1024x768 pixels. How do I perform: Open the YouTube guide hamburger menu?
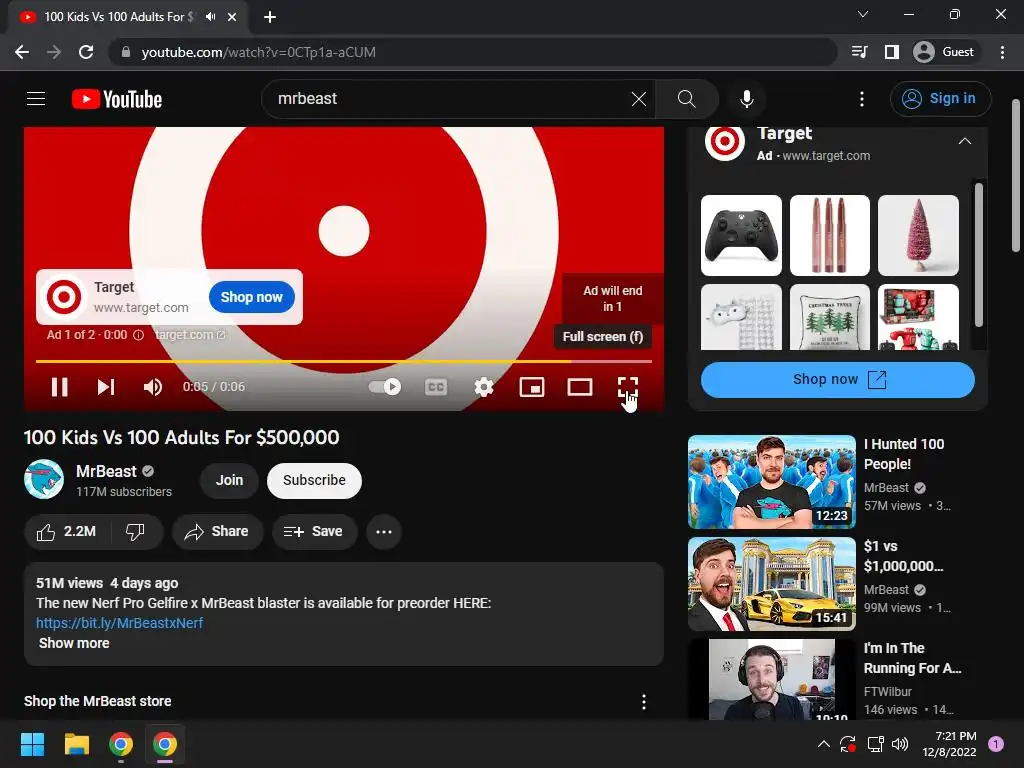tap(36, 99)
